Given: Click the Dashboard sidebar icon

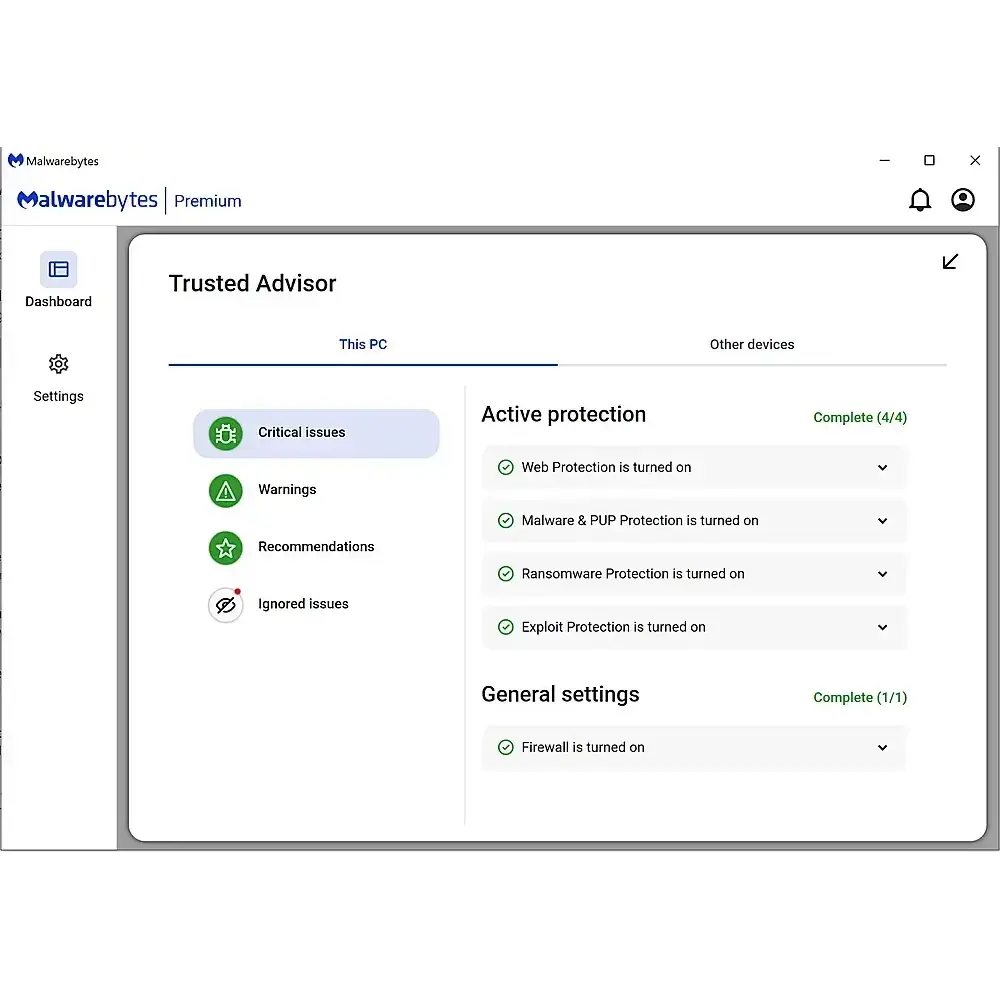Looking at the screenshot, I should pyautogui.click(x=58, y=269).
